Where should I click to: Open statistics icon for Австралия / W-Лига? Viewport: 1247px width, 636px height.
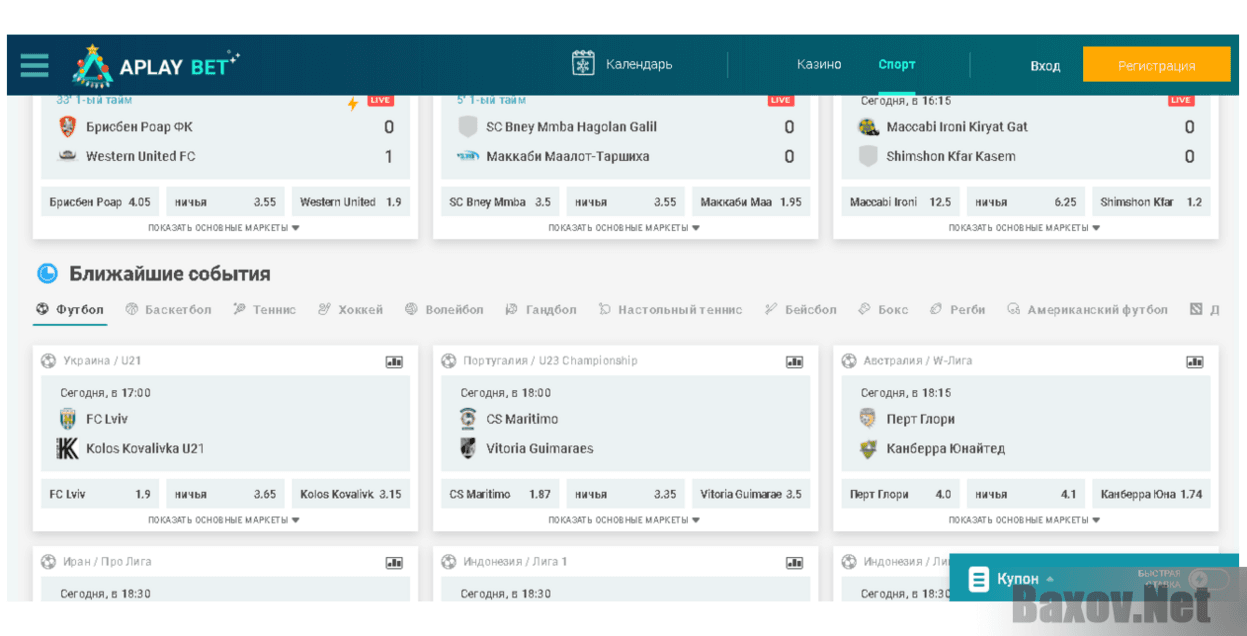1194,362
